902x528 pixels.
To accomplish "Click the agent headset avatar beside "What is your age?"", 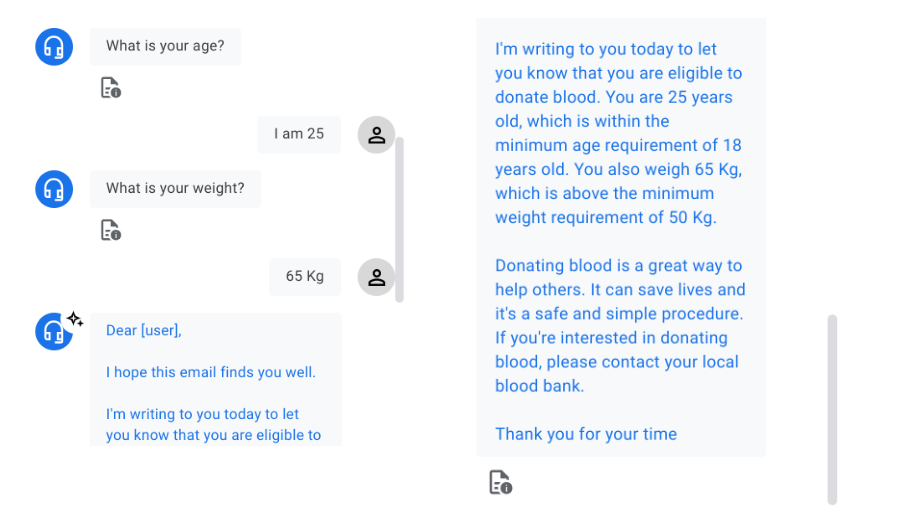I will tap(54, 47).
